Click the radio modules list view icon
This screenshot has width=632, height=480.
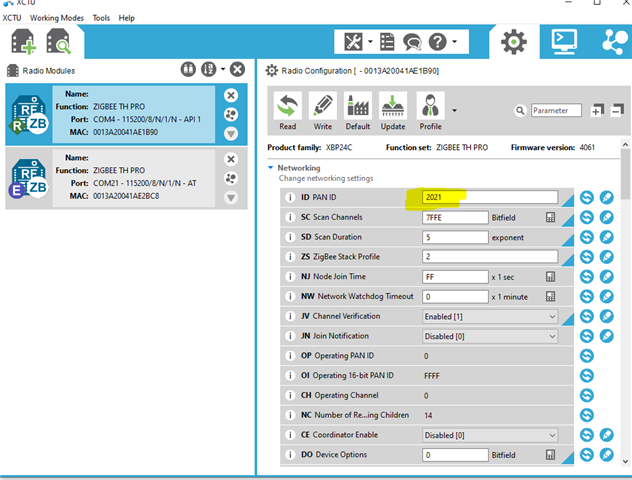(x=188, y=70)
